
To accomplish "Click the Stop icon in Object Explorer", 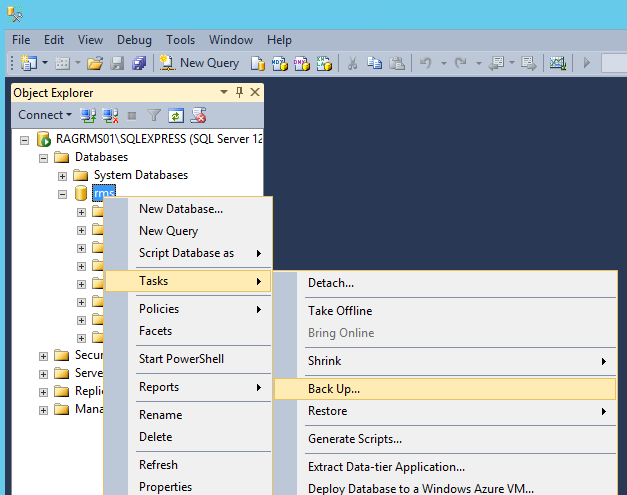I will [x=132, y=116].
